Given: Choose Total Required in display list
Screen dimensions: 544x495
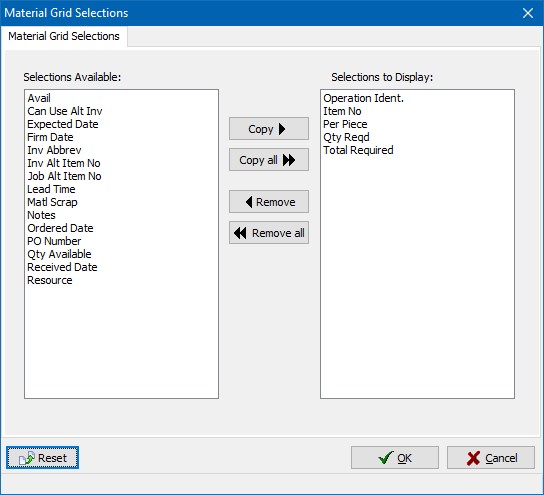Looking at the screenshot, I should 358,150.
